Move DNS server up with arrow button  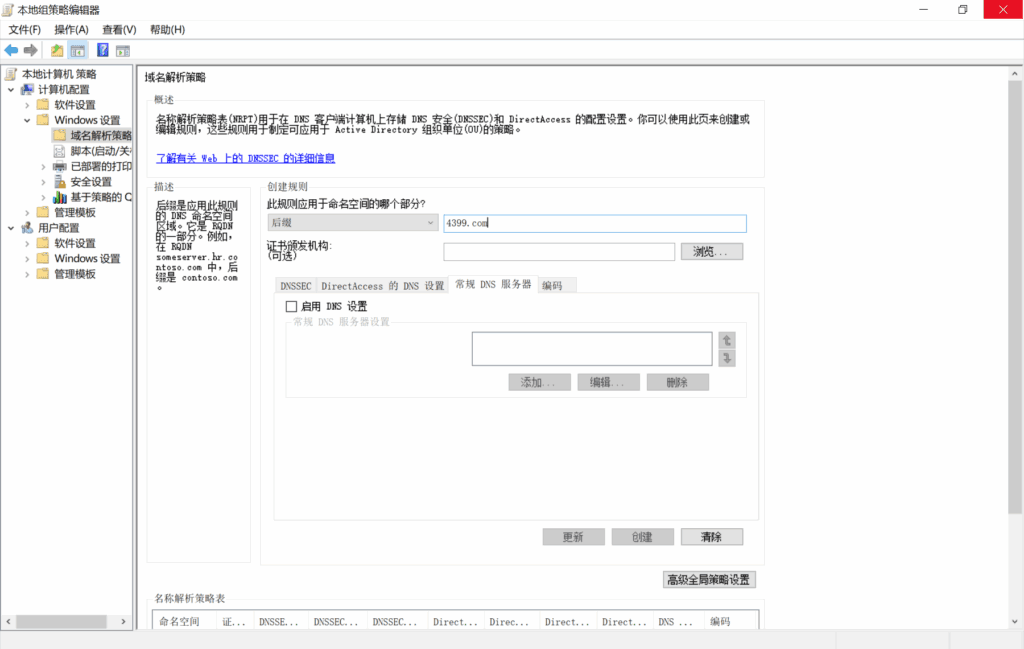click(x=727, y=340)
